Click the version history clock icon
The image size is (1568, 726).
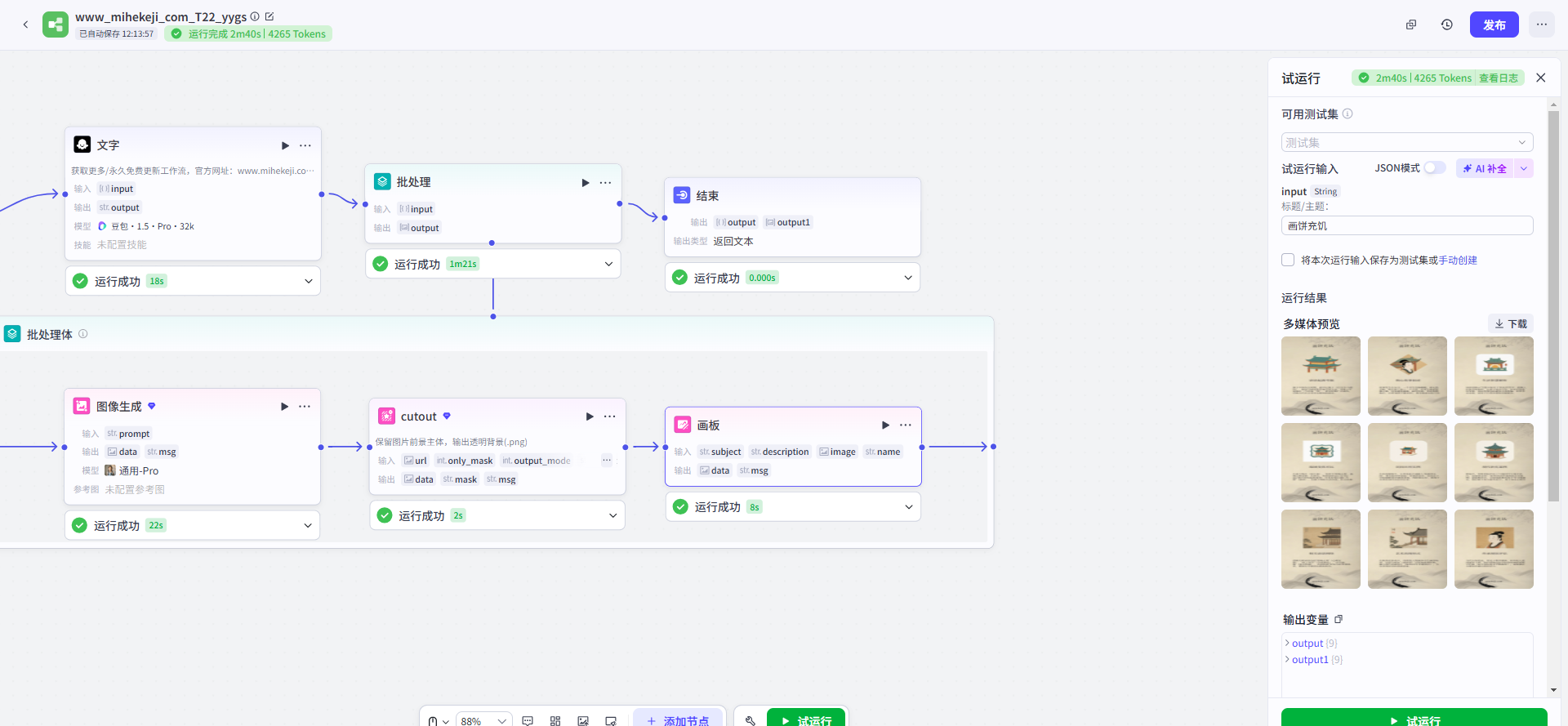[x=1446, y=24]
